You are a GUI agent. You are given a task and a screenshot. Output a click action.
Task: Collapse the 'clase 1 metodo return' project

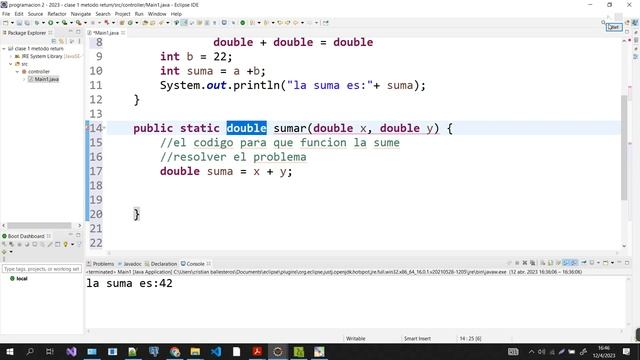click(4, 49)
